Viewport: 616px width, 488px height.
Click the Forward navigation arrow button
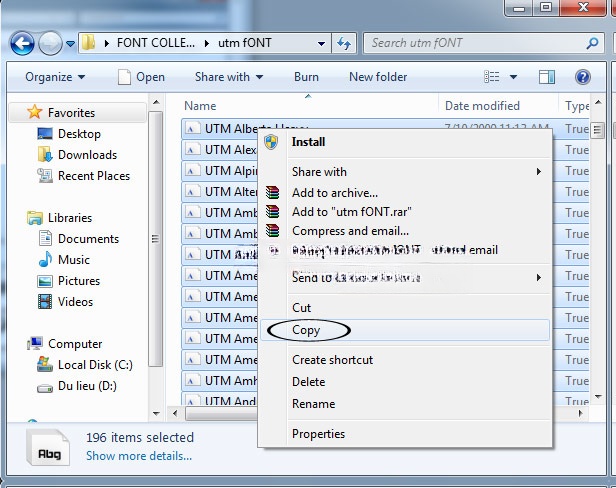pyautogui.click(x=50, y=43)
